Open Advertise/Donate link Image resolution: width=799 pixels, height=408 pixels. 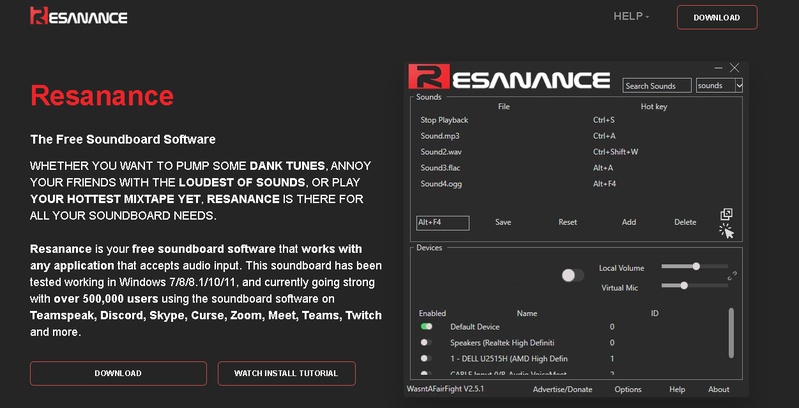[x=563, y=389]
